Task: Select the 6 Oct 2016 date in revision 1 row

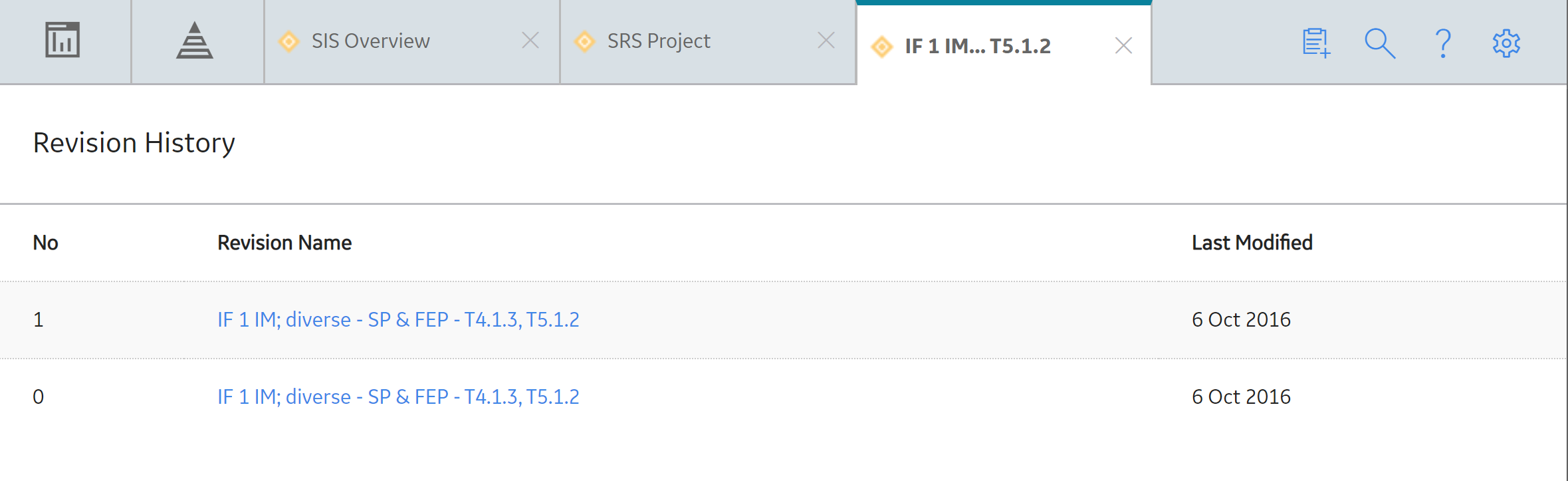Action: click(x=1241, y=320)
